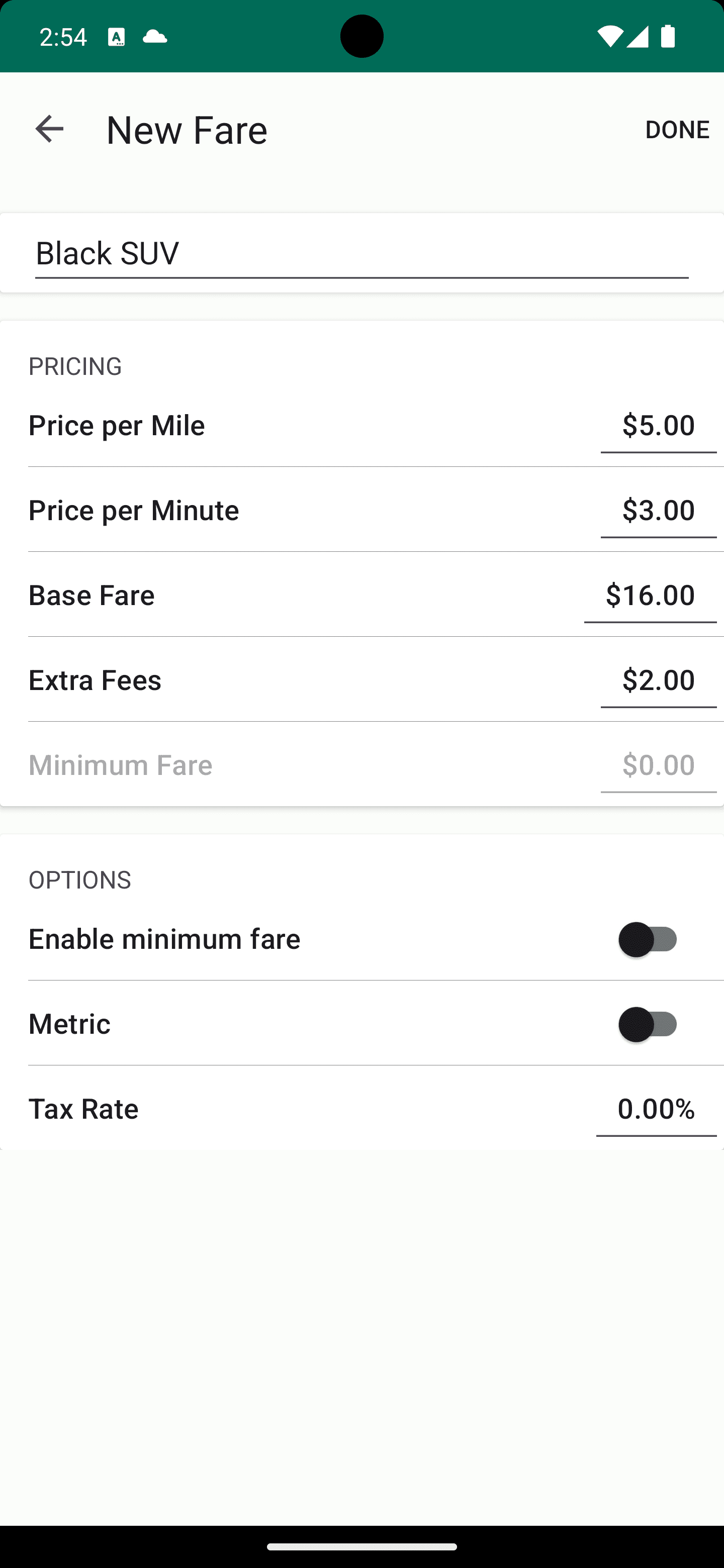724x1568 pixels.
Task: Edit the Price per Mile amount
Action: point(658,426)
